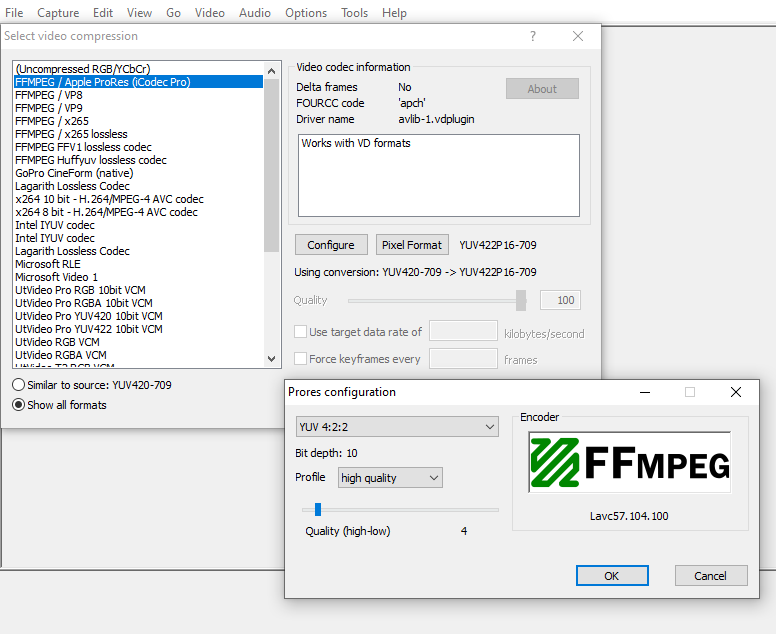The height and width of the screenshot is (634, 776).
Task: Select UtVideo RGBA VCM codec
Action: pos(139,355)
